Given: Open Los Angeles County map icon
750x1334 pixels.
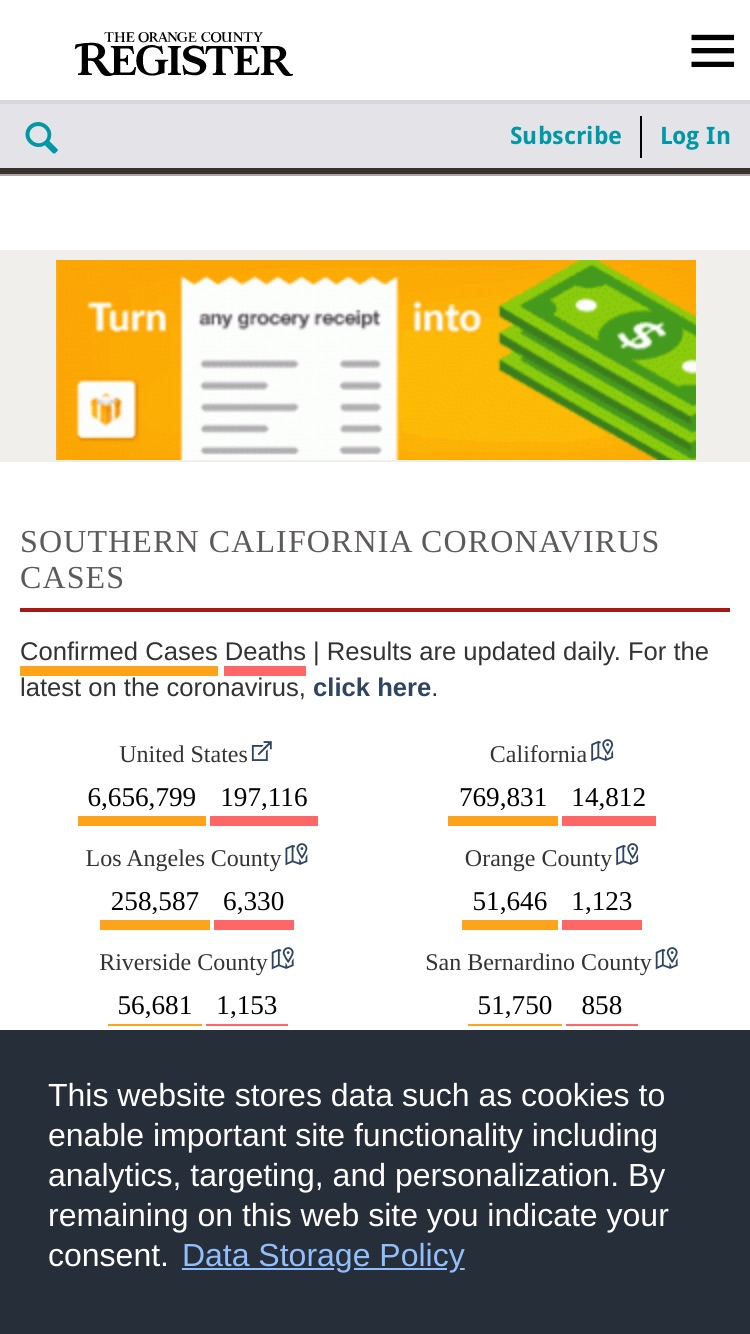Looking at the screenshot, I should point(297,856).
